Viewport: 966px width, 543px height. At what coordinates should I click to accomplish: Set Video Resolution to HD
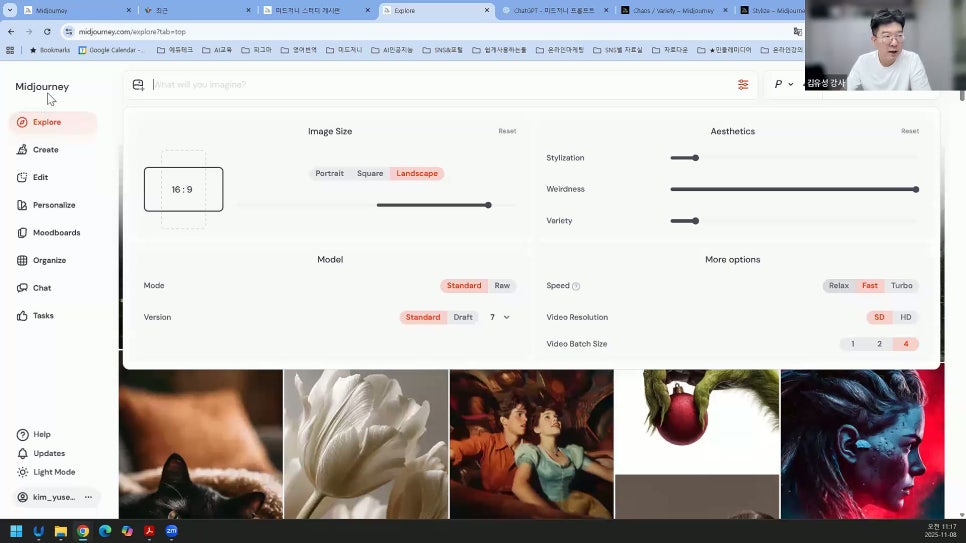tap(906, 317)
